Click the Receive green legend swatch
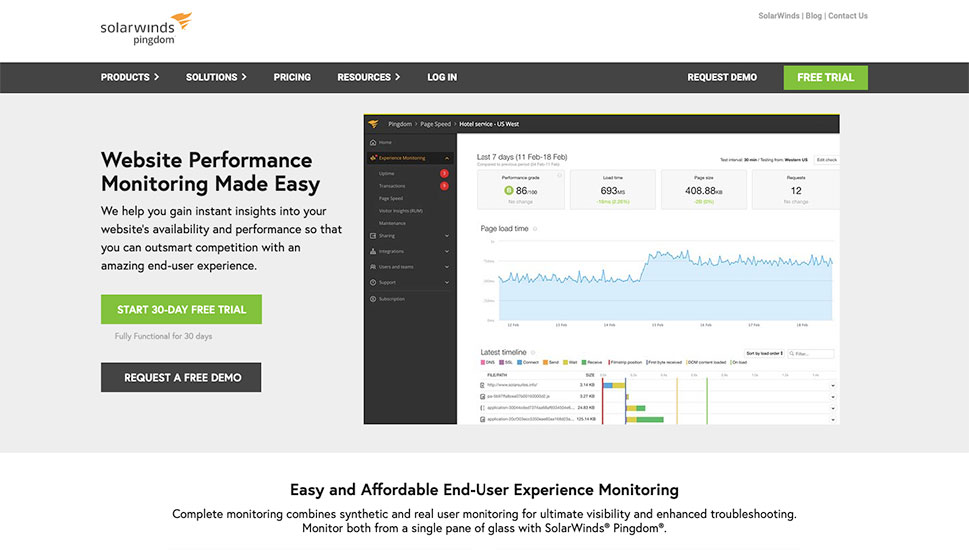Viewport: 969px width, 550px height. click(583, 362)
